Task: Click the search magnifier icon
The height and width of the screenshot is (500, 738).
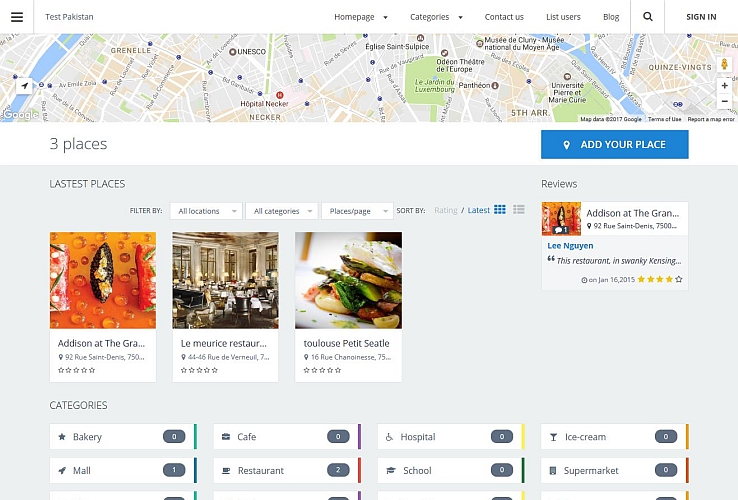Action: click(x=648, y=17)
